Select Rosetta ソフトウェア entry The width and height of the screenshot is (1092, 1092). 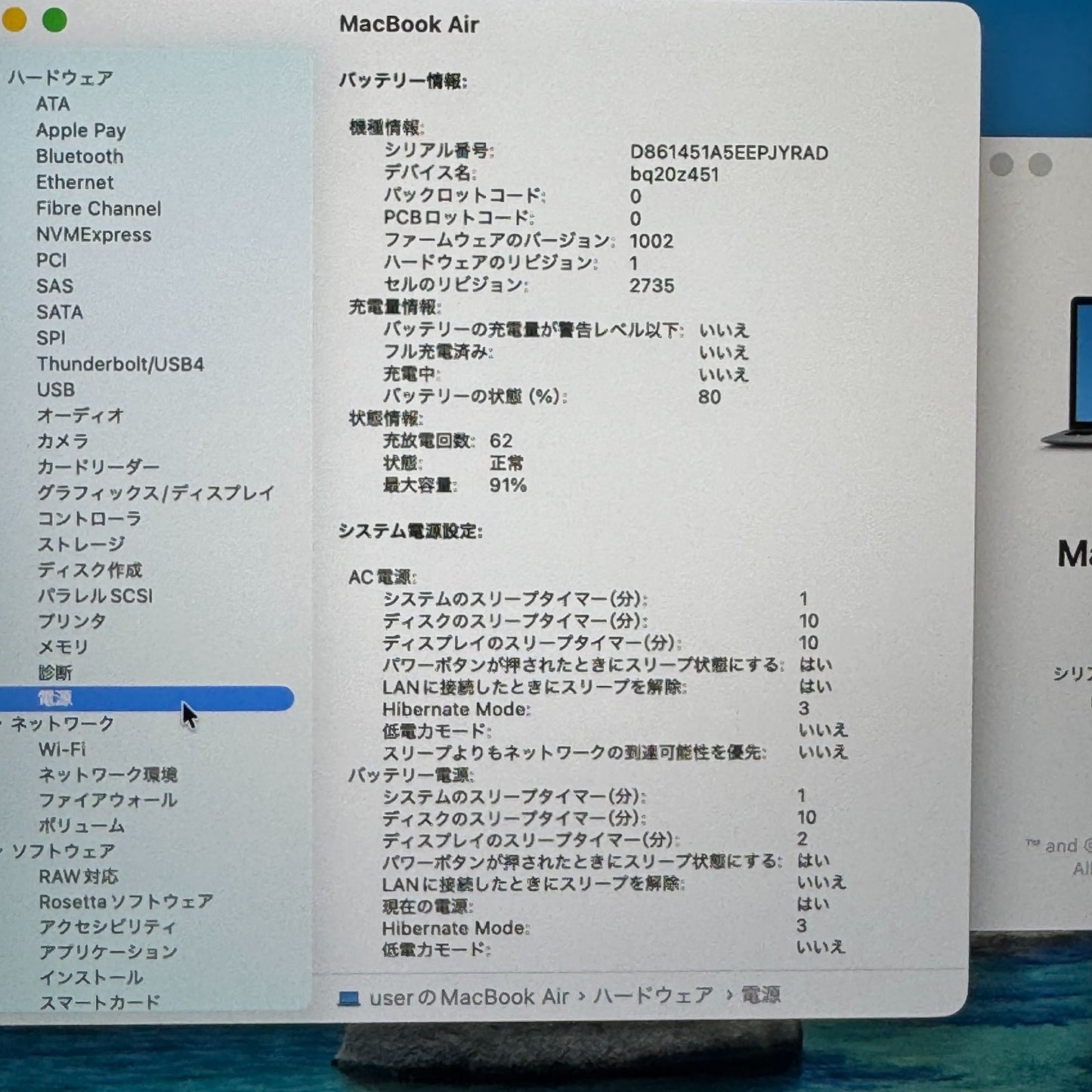point(126,902)
